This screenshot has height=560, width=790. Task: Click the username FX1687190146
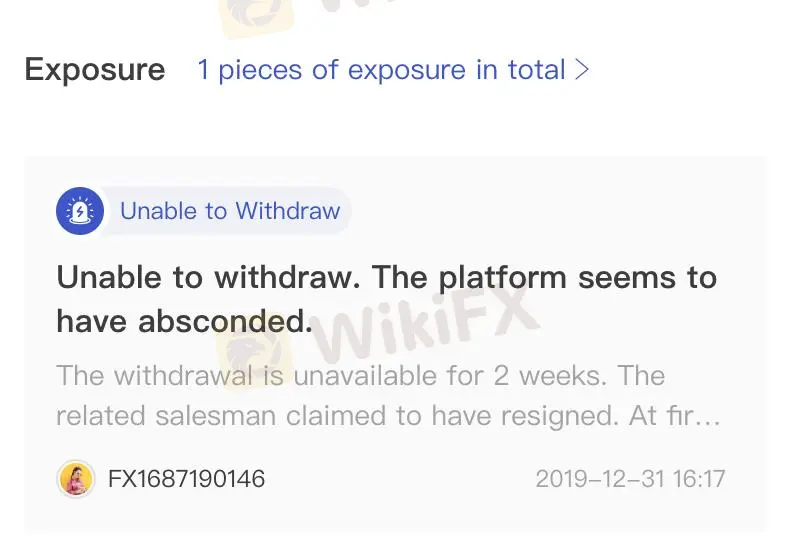click(x=187, y=480)
